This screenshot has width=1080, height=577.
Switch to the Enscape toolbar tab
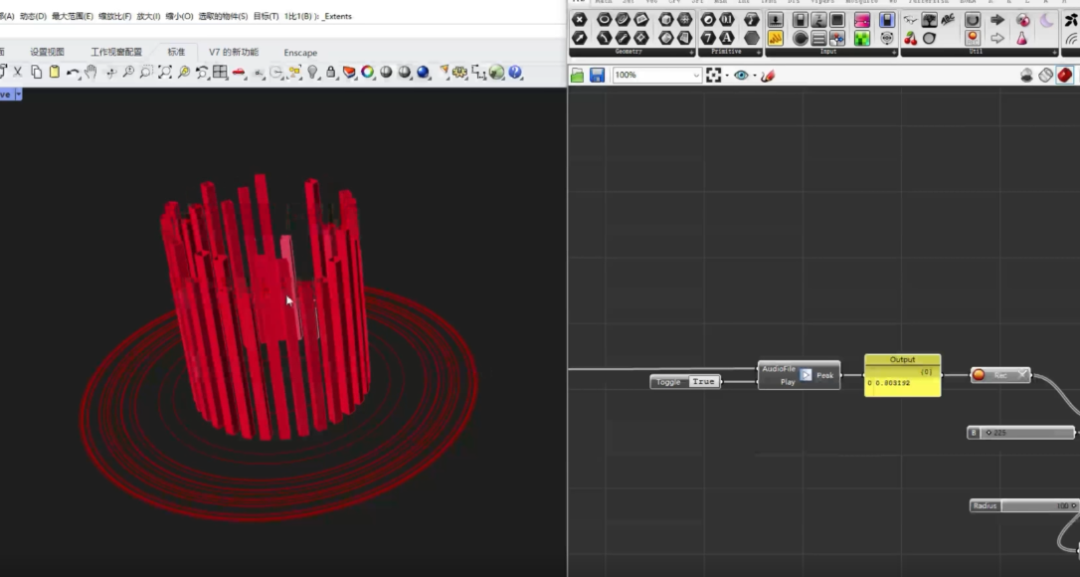300,52
